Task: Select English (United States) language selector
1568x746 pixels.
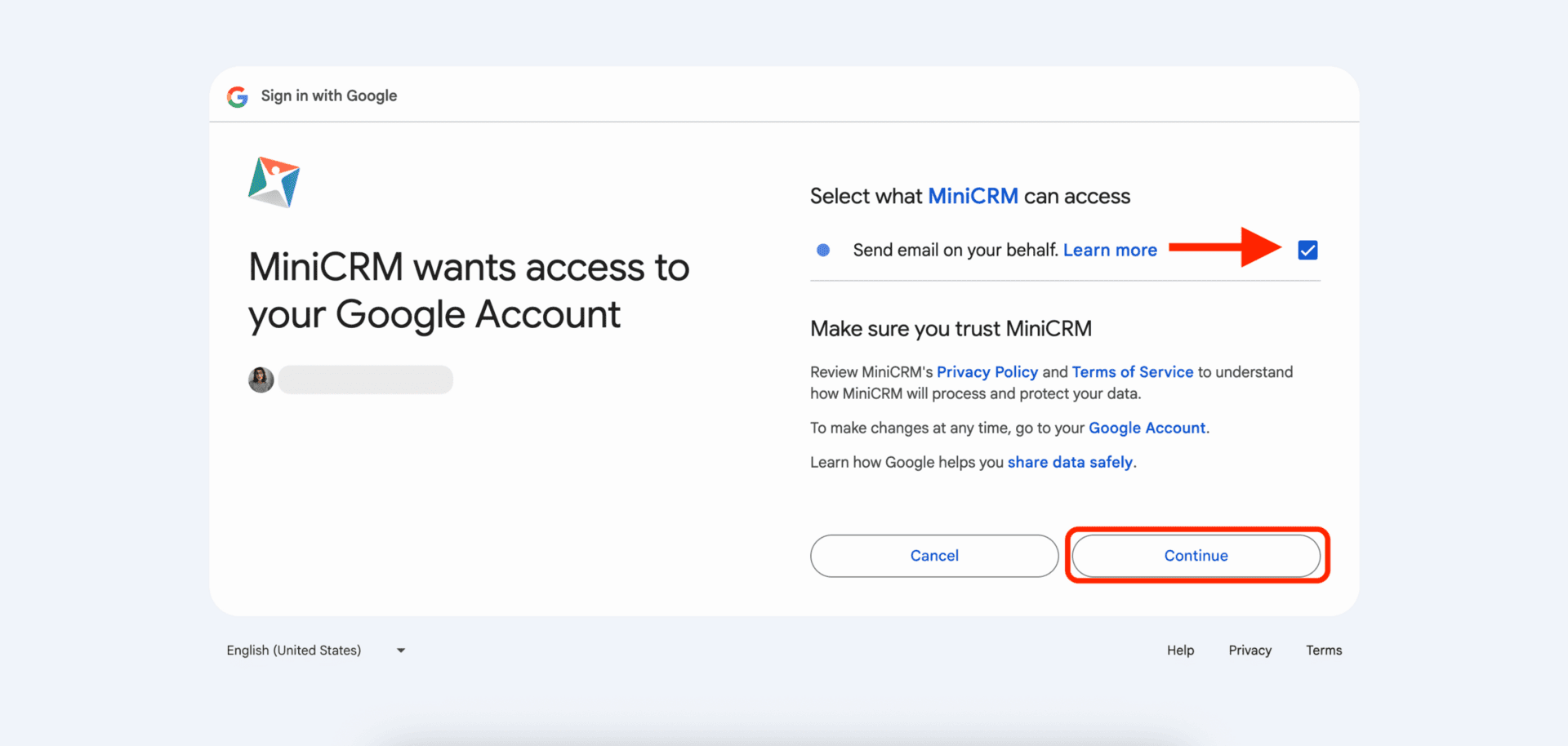Action: (x=294, y=651)
